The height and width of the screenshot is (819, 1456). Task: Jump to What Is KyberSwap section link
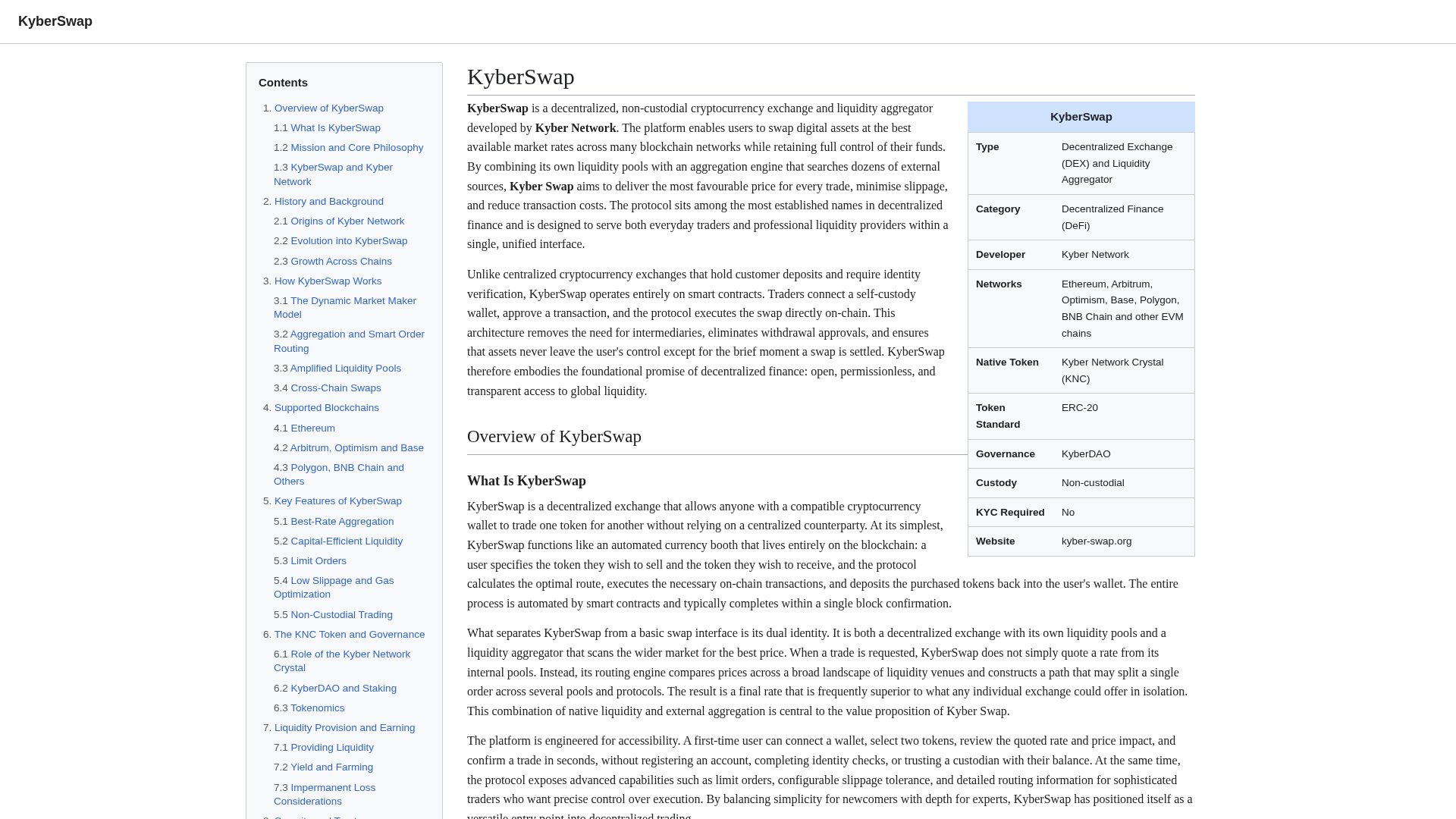tap(335, 128)
